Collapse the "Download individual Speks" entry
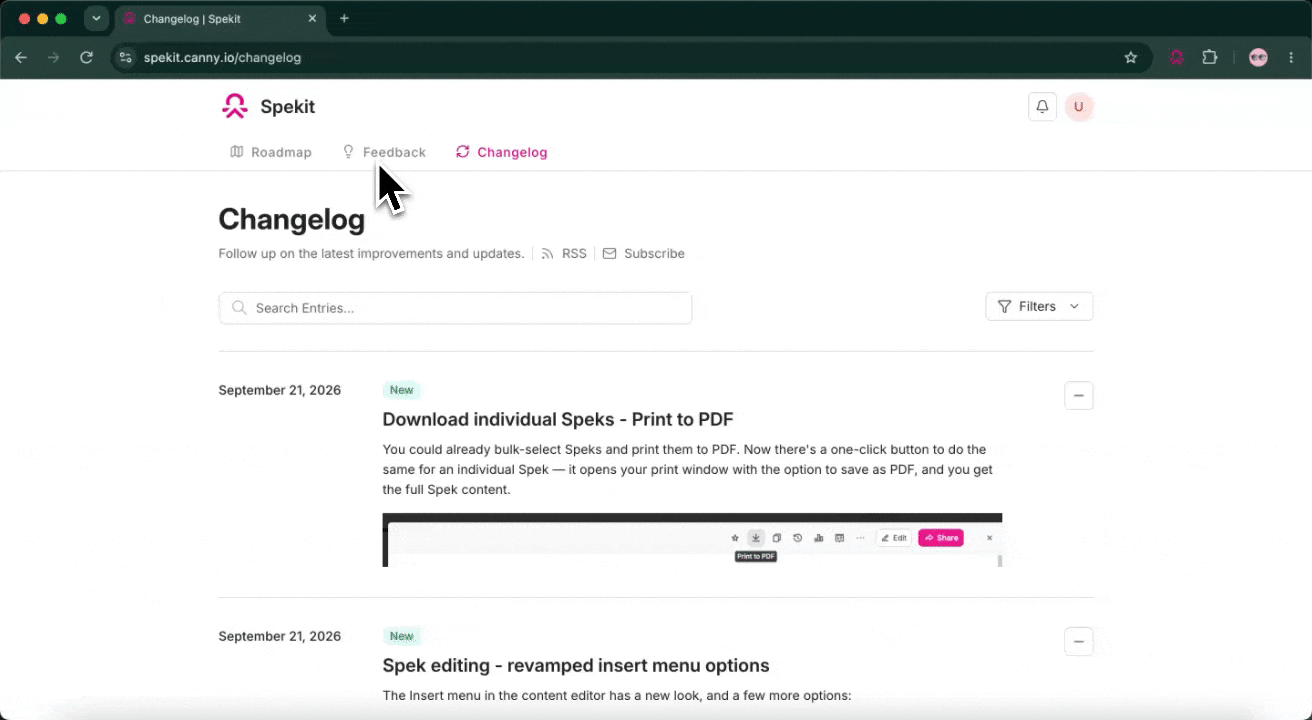Viewport: 1312px width, 720px height. [x=1079, y=396]
